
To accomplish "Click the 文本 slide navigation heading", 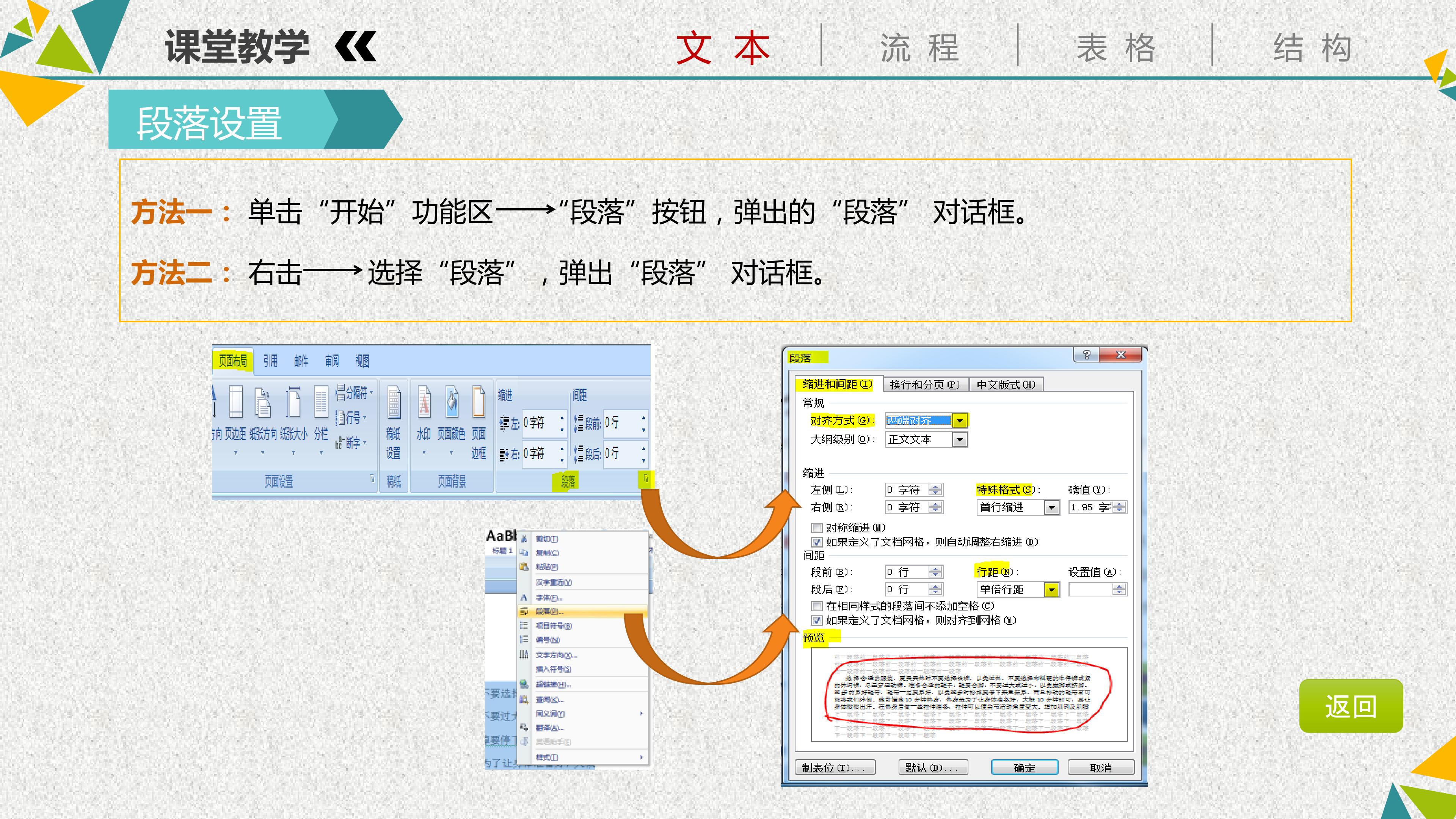I will [723, 47].
